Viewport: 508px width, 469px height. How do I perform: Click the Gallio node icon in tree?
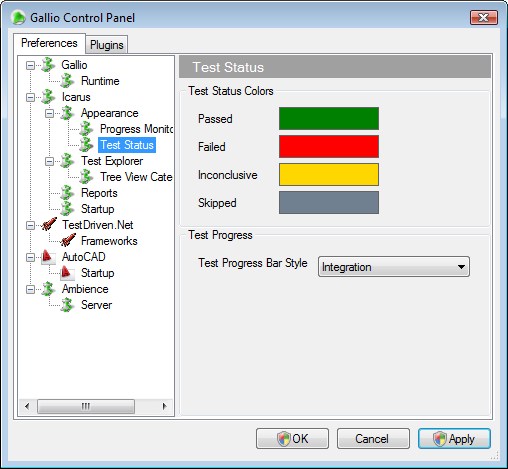click(48, 65)
